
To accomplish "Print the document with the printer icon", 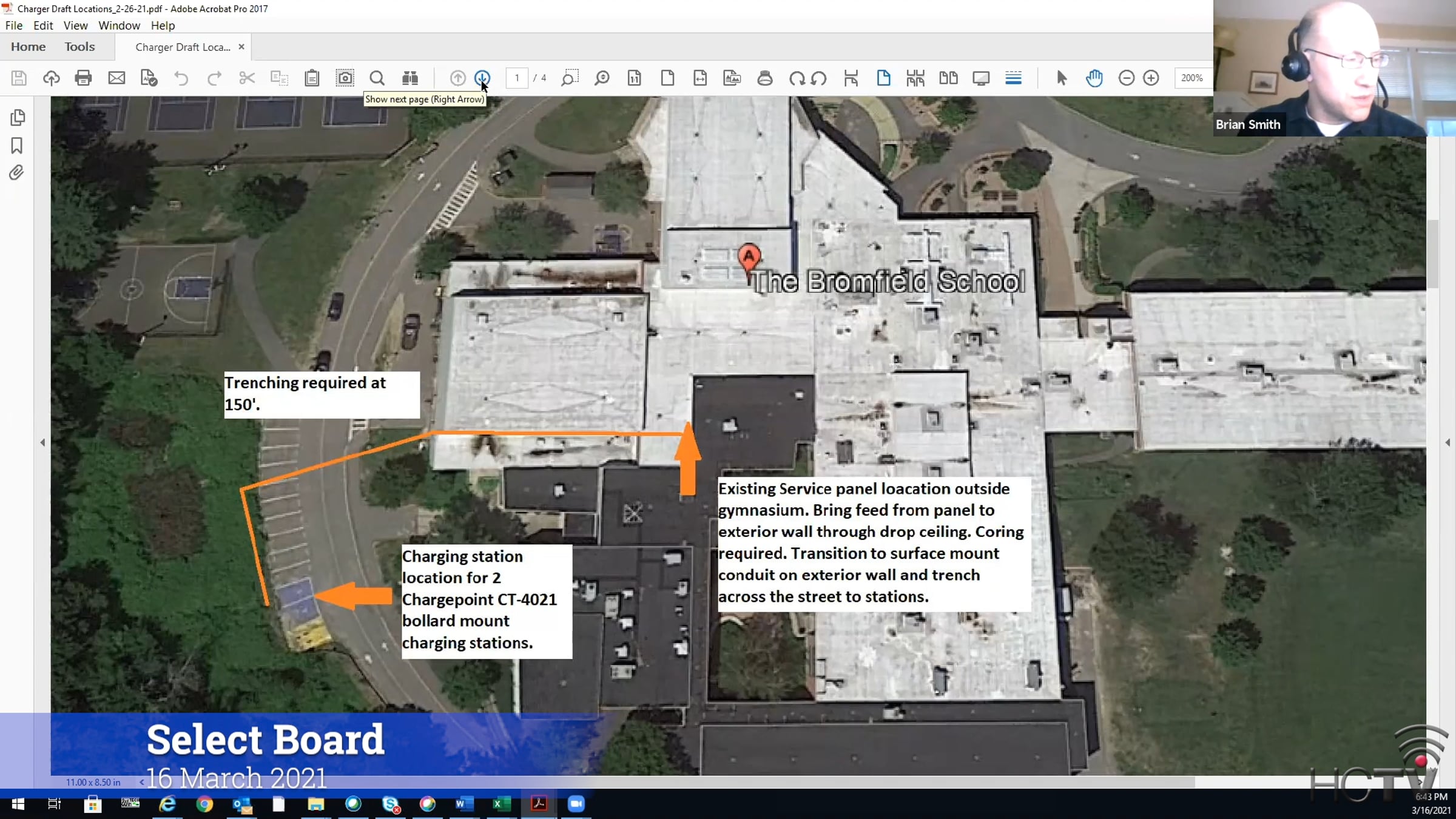I will click(x=84, y=78).
